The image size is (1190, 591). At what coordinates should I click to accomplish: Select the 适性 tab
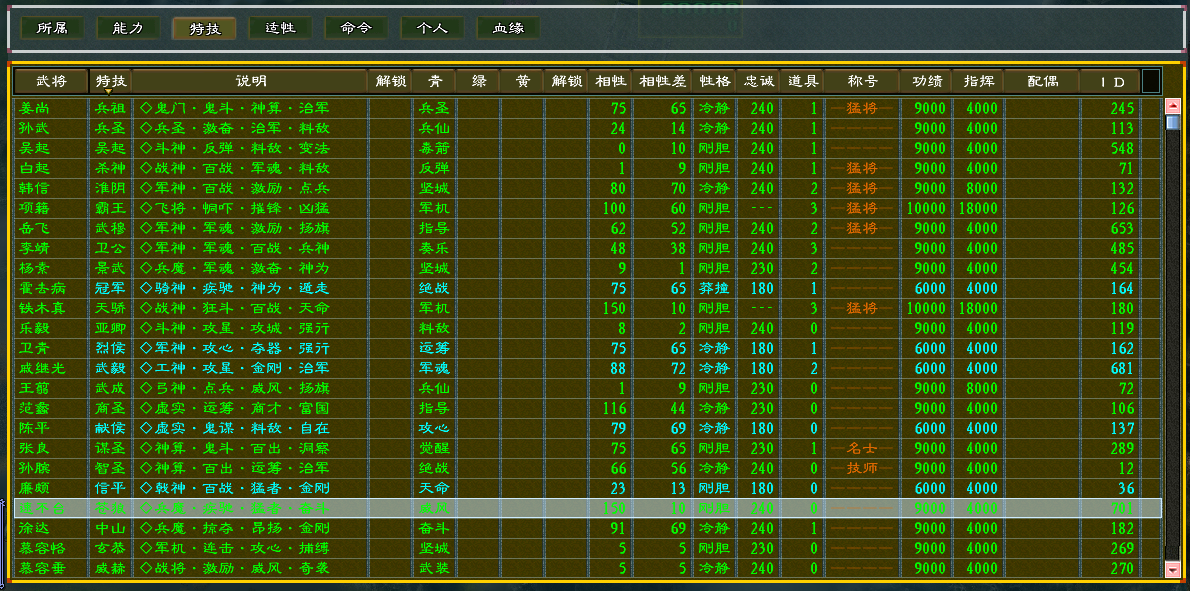click(x=278, y=28)
